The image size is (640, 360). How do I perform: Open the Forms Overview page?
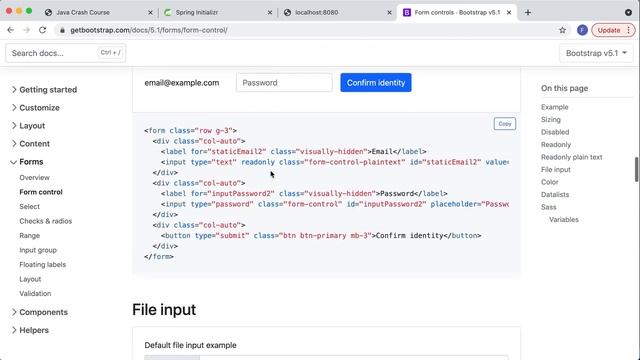click(x=34, y=178)
